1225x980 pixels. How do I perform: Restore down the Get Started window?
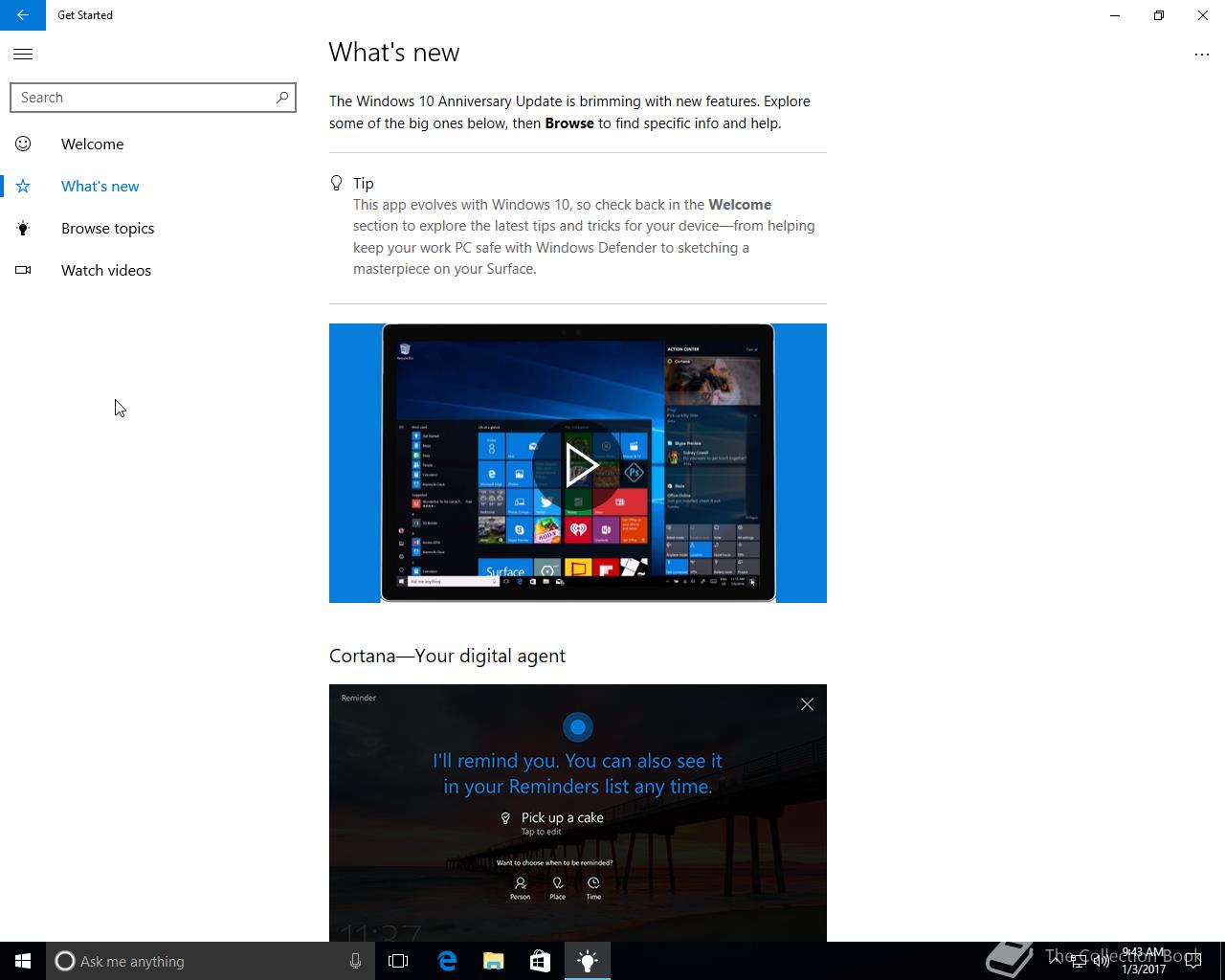point(1159,15)
